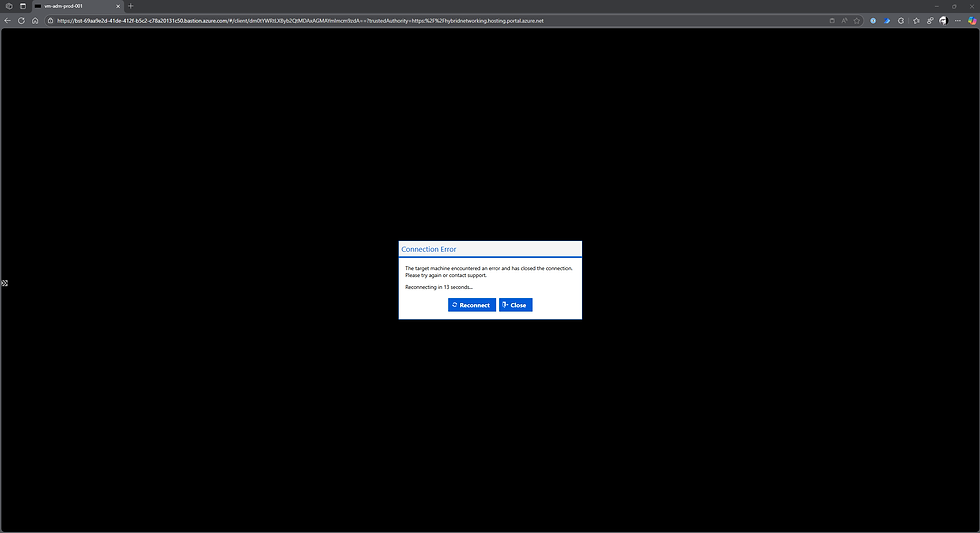
Task: Click the Reconnect button
Action: [472, 305]
